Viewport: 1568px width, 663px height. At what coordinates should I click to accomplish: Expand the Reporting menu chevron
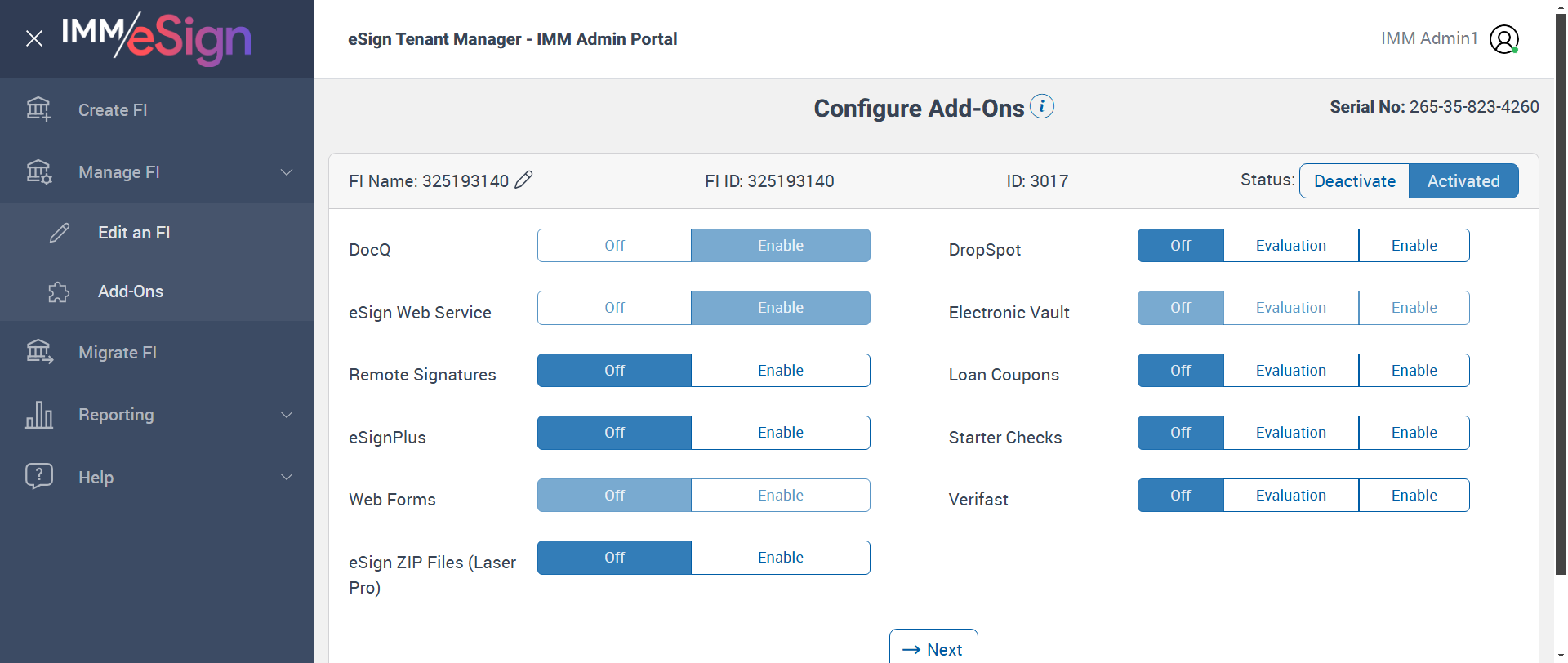click(x=287, y=415)
